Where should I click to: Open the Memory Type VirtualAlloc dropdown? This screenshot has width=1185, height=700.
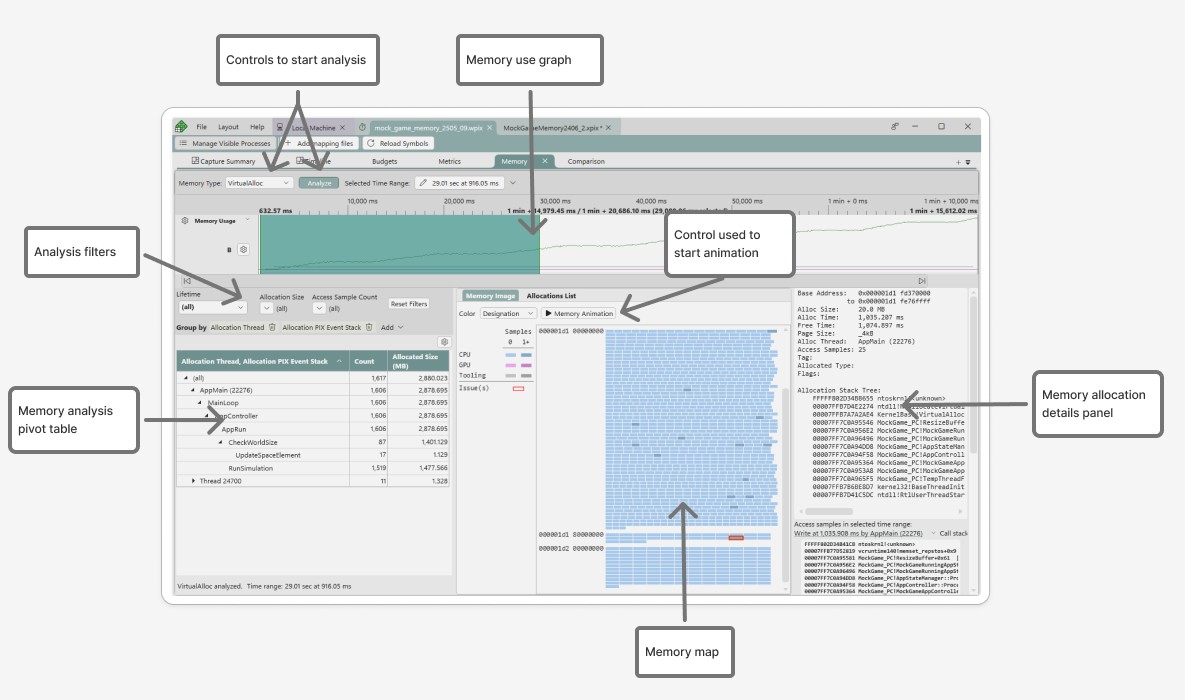[259, 183]
